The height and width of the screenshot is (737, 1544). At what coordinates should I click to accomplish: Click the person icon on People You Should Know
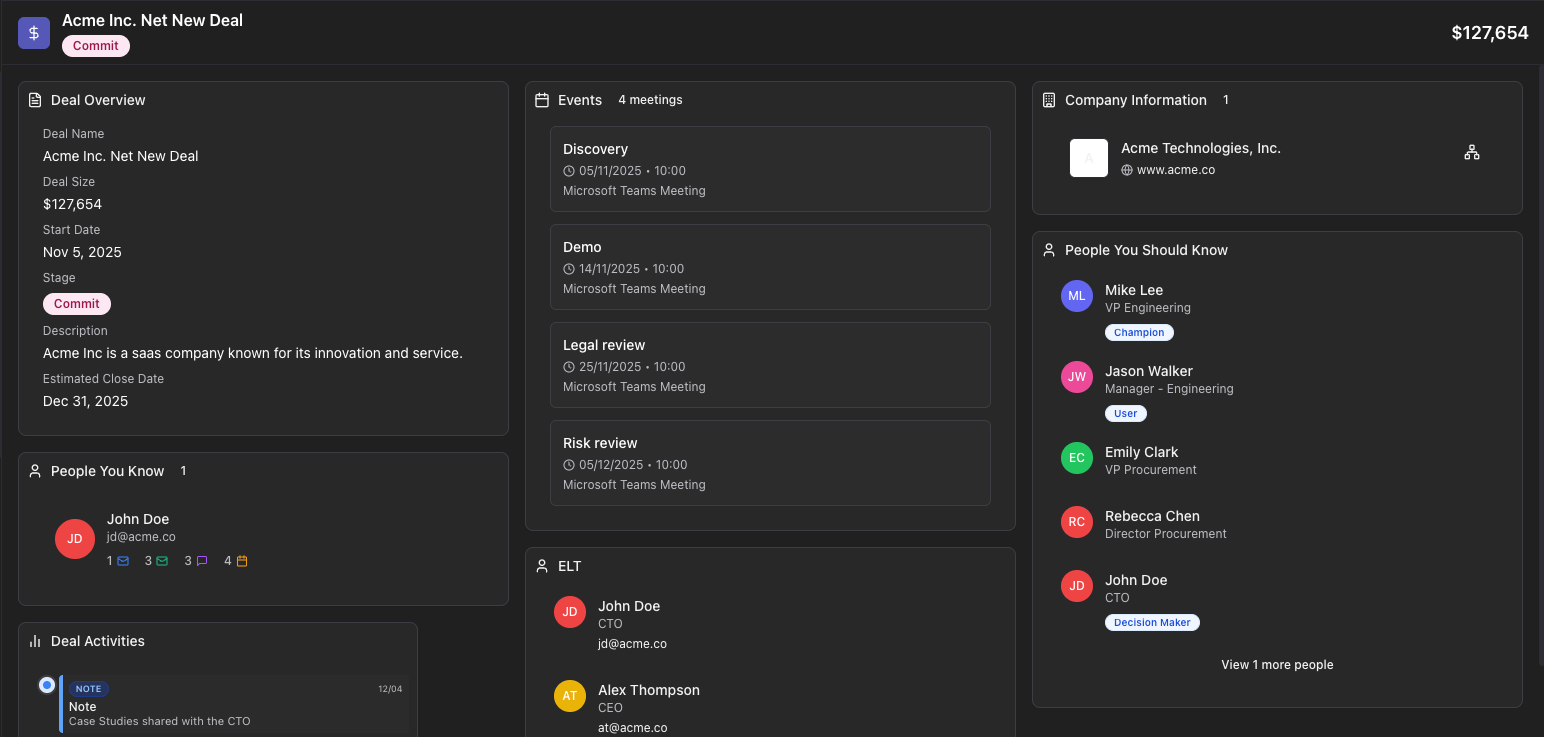(x=1048, y=249)
